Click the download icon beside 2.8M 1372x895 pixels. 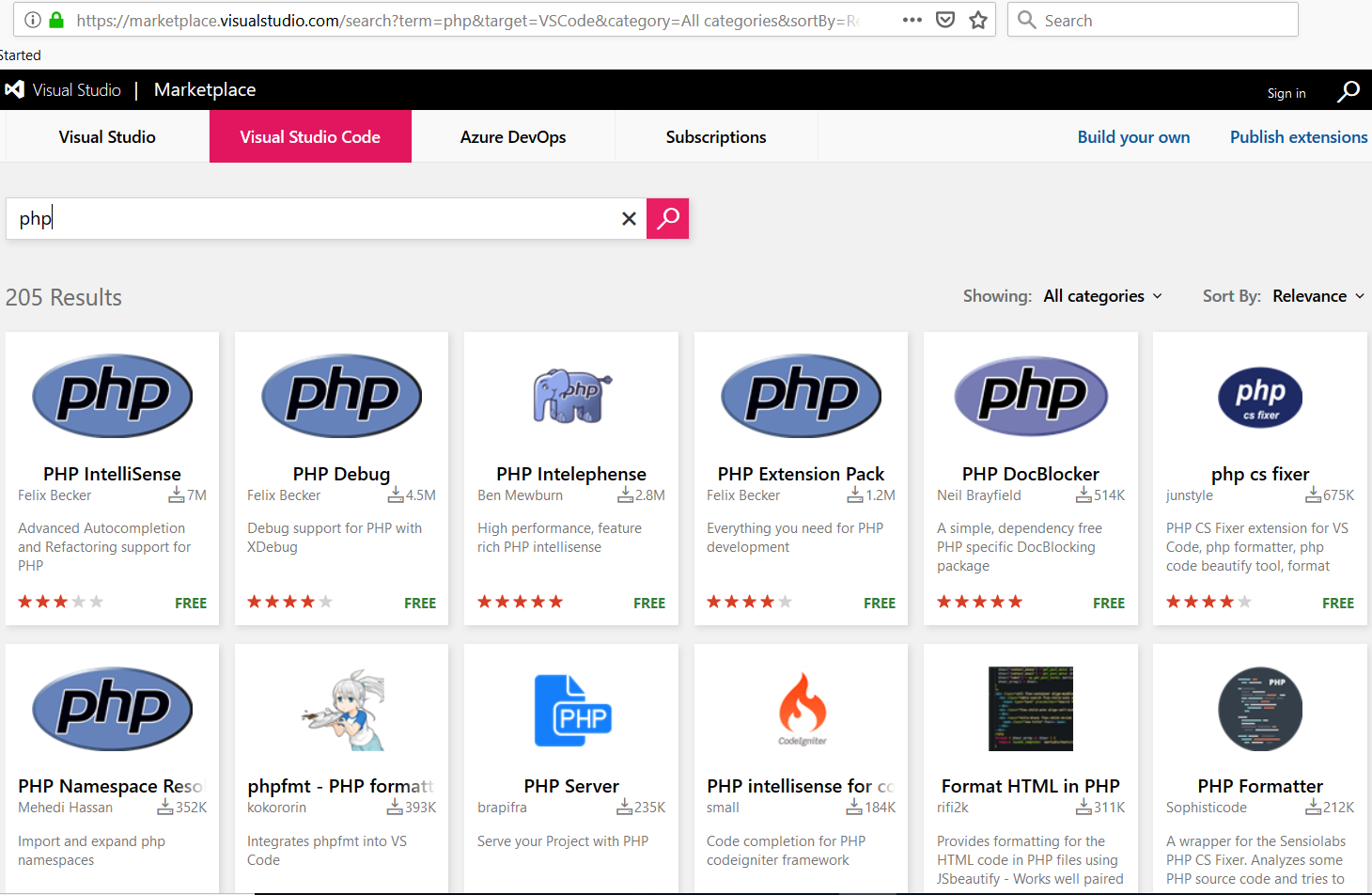(x=625, y=495)
